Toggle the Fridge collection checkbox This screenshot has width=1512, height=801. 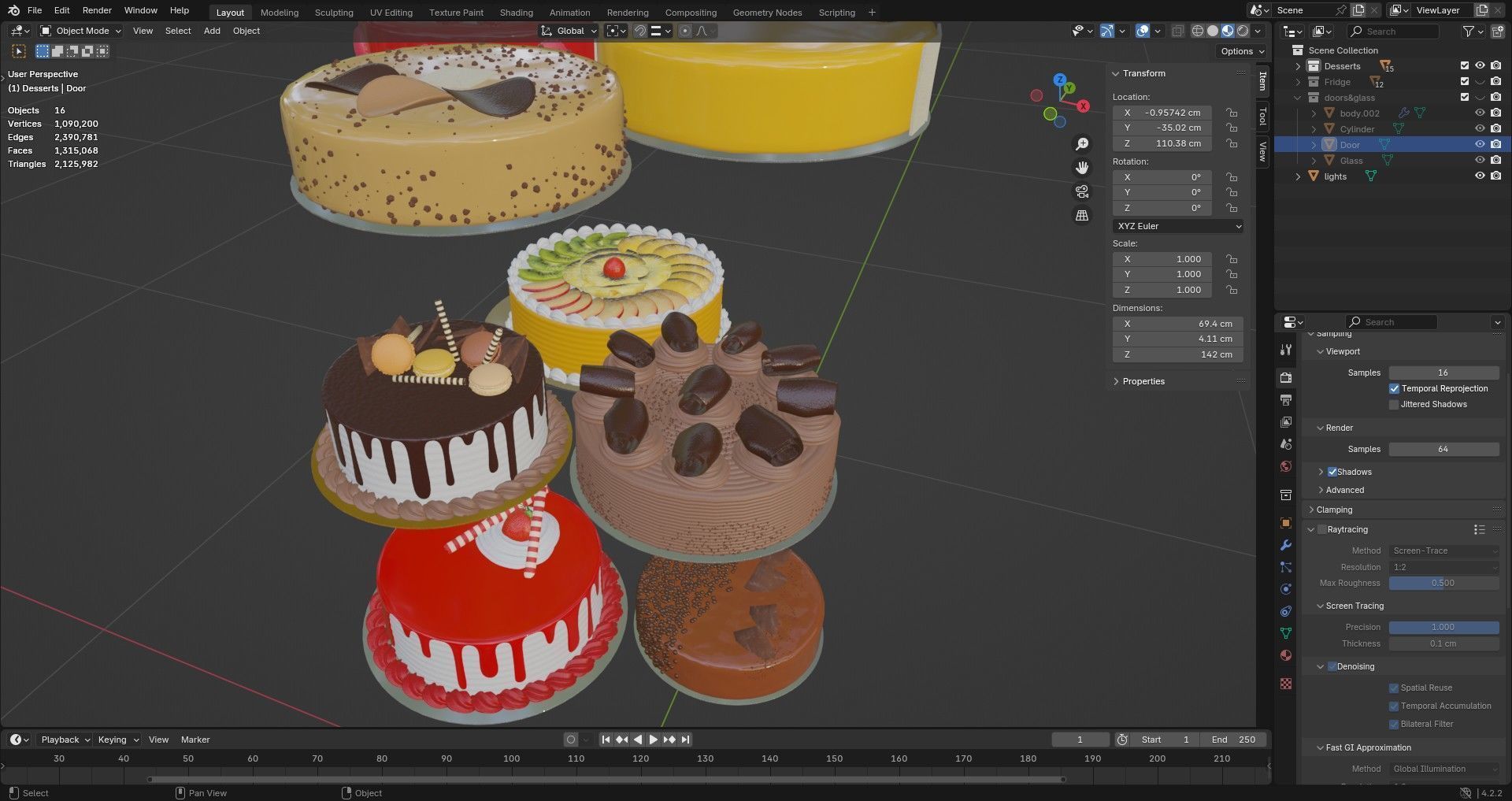pos(1465,82)
